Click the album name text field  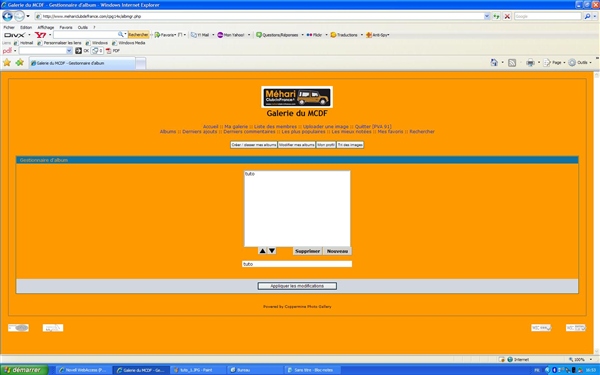point(297,264)
